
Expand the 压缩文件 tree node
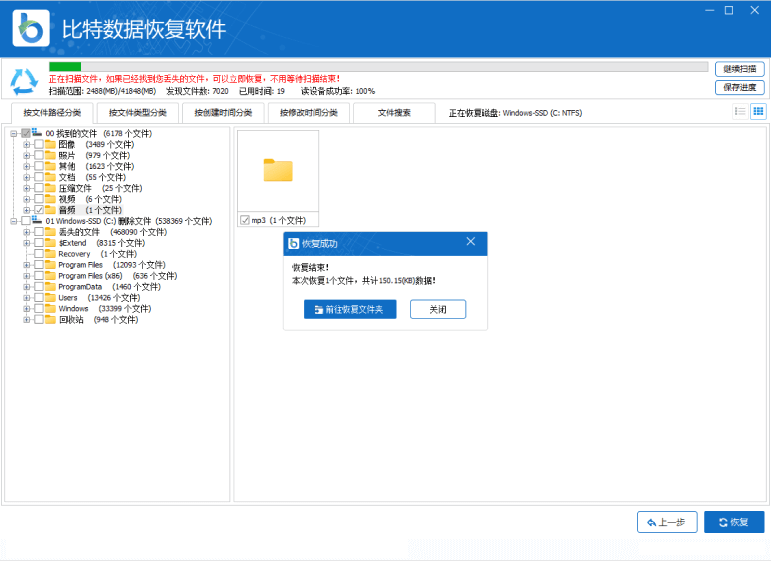[27, 188]
